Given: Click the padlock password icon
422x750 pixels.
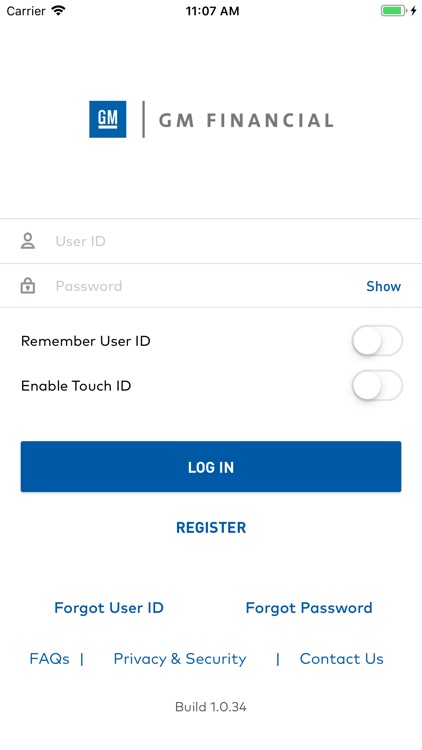Looking at the screenshot, I should pos(28,286).
